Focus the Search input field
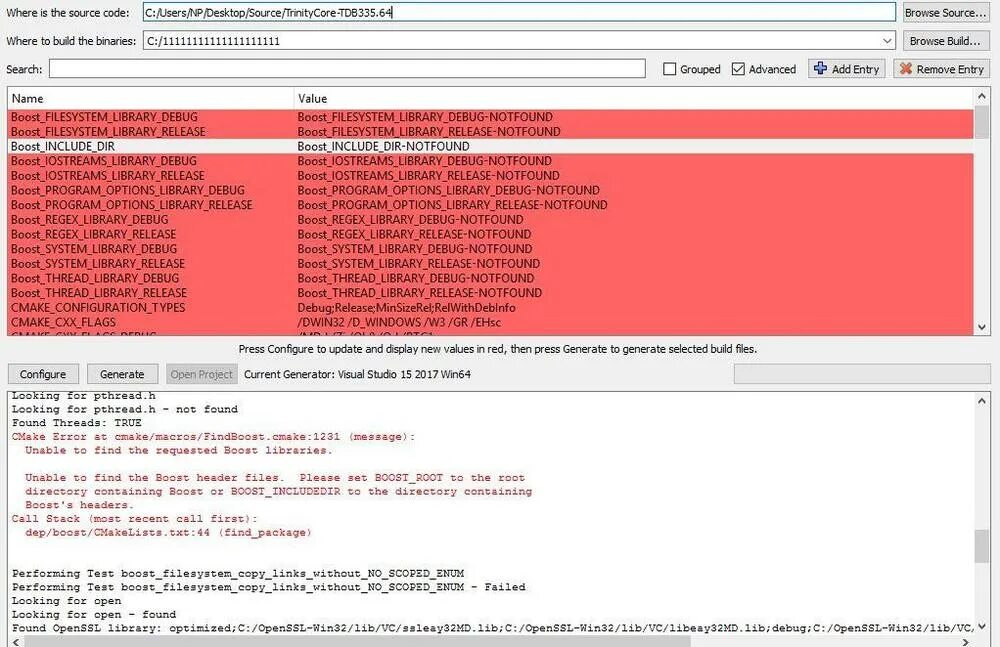Image resolution: width=1000 pixels, height=647 pixels. 347,69
